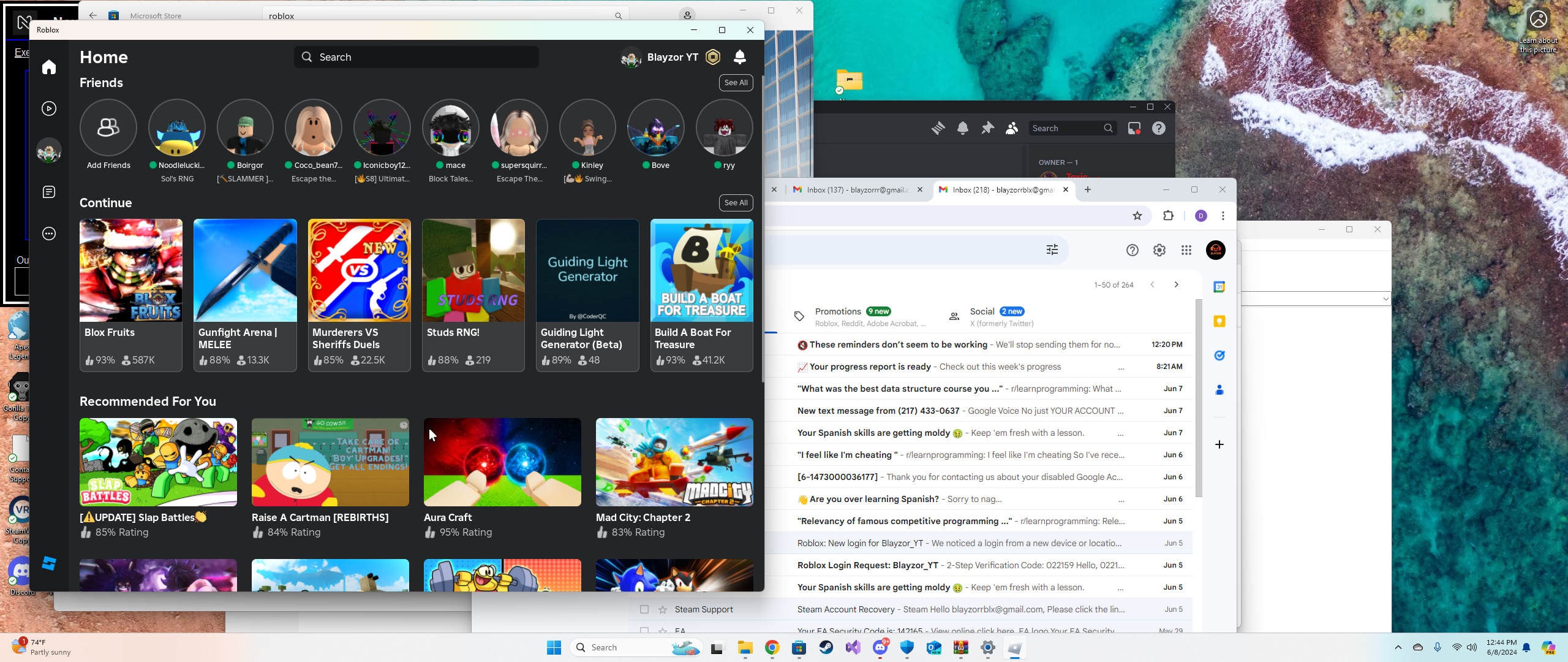Open the Charts play icon in sidebar

tap(49, 108)
